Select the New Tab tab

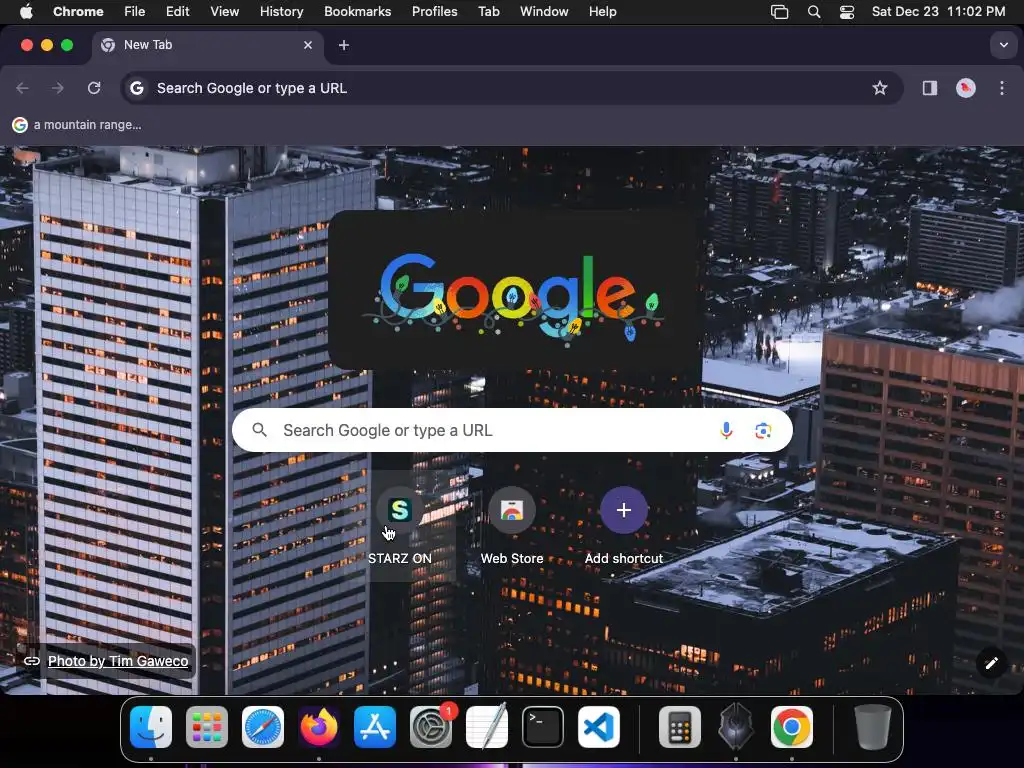(x=208, y=45)
